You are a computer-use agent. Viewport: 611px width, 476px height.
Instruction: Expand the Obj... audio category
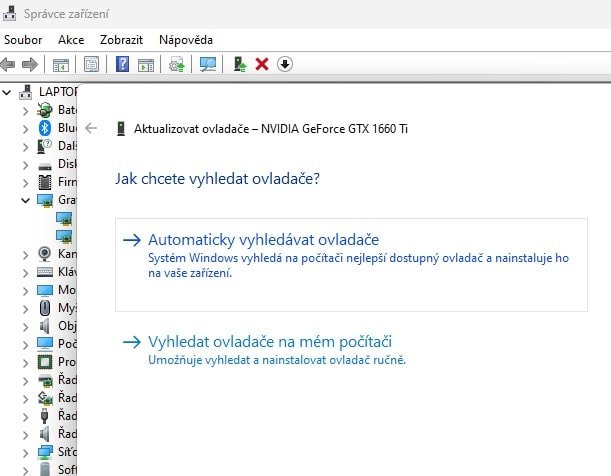coord(25,327)
